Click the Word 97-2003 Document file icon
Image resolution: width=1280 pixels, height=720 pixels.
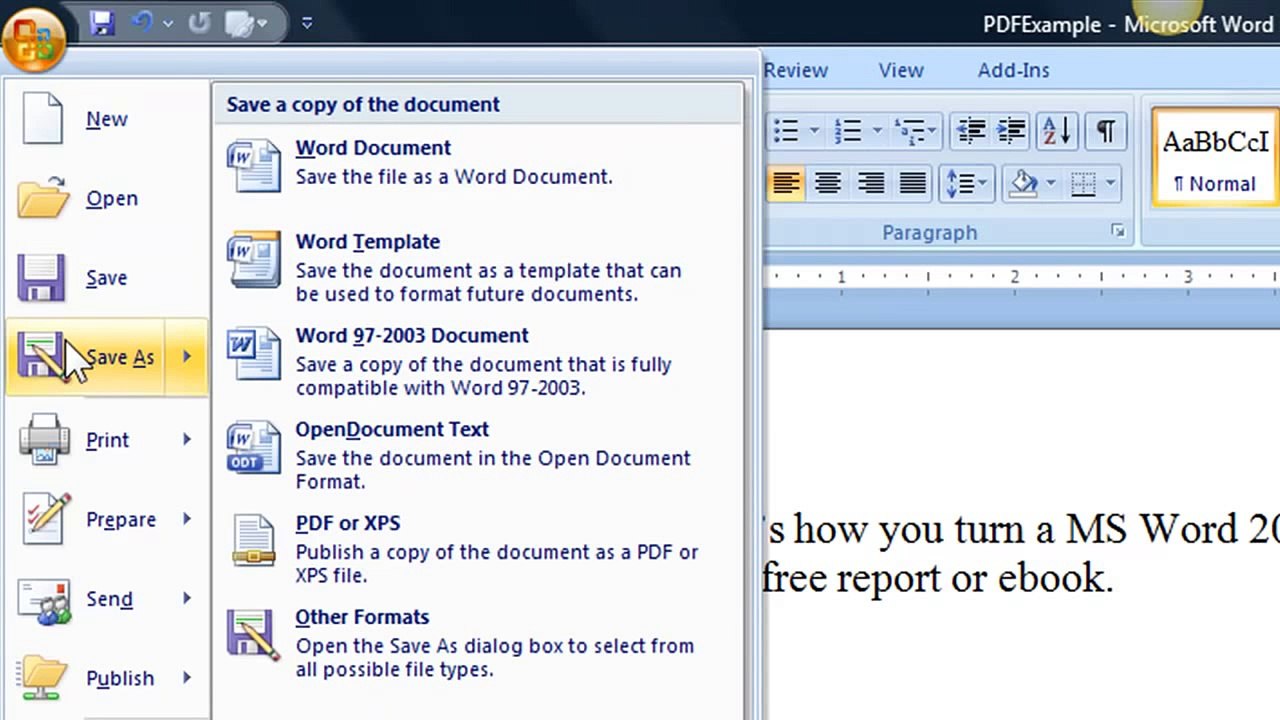[254, 353]
